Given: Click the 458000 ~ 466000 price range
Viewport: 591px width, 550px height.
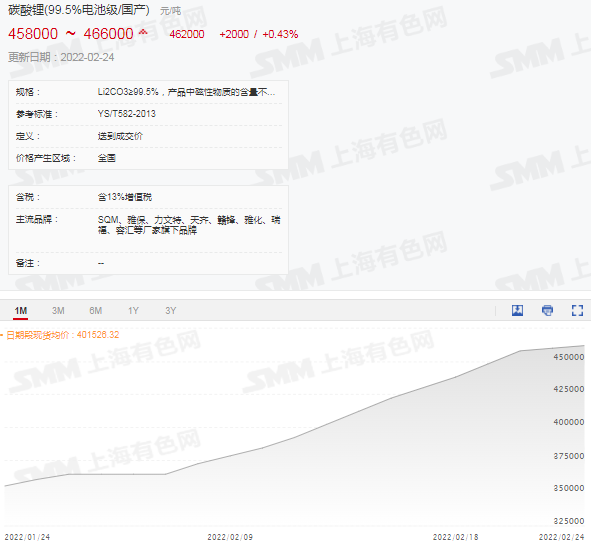Looking at the screenshot, I should click(71, 34).
